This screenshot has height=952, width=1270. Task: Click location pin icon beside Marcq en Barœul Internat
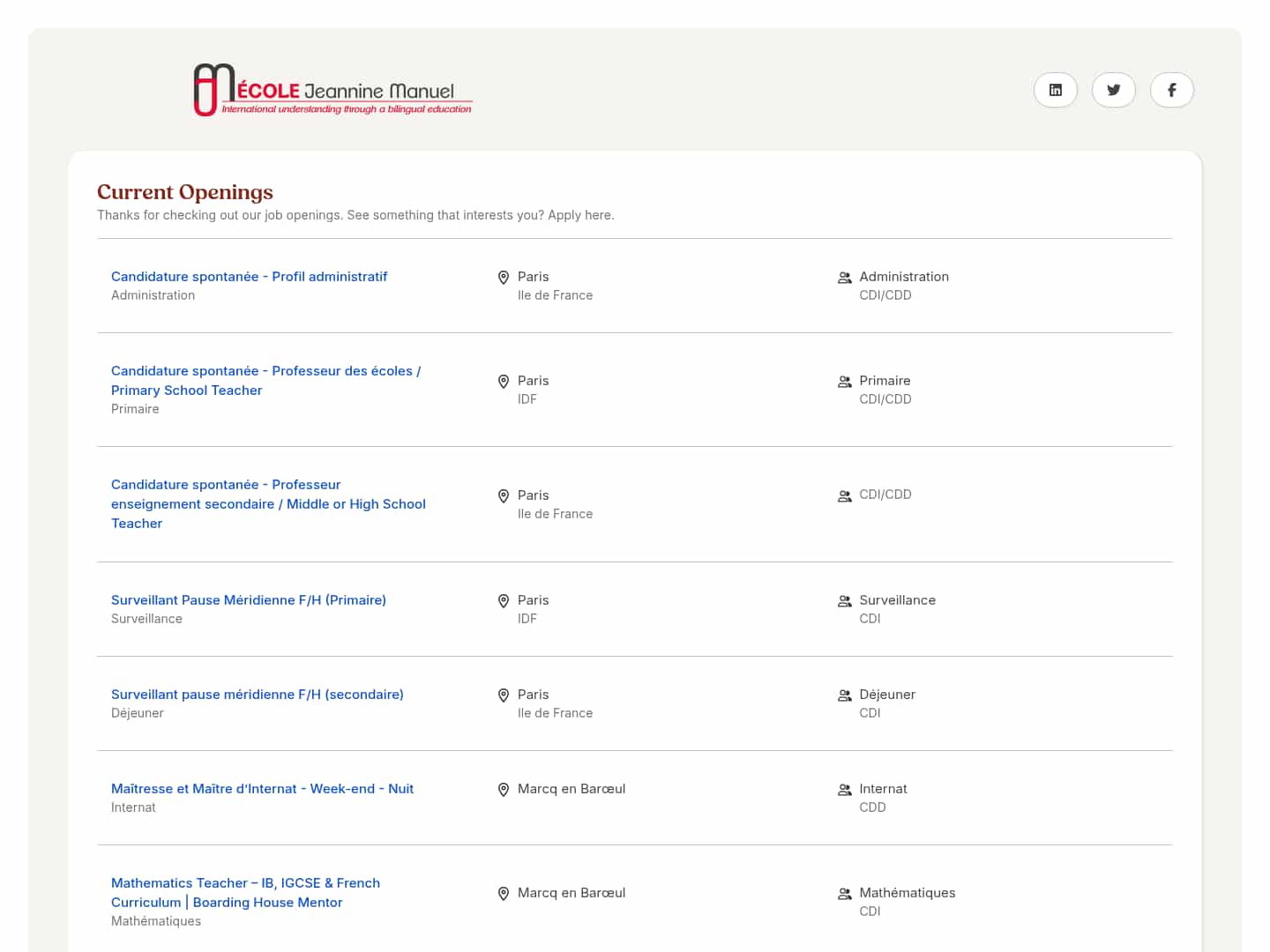[504, 790]
